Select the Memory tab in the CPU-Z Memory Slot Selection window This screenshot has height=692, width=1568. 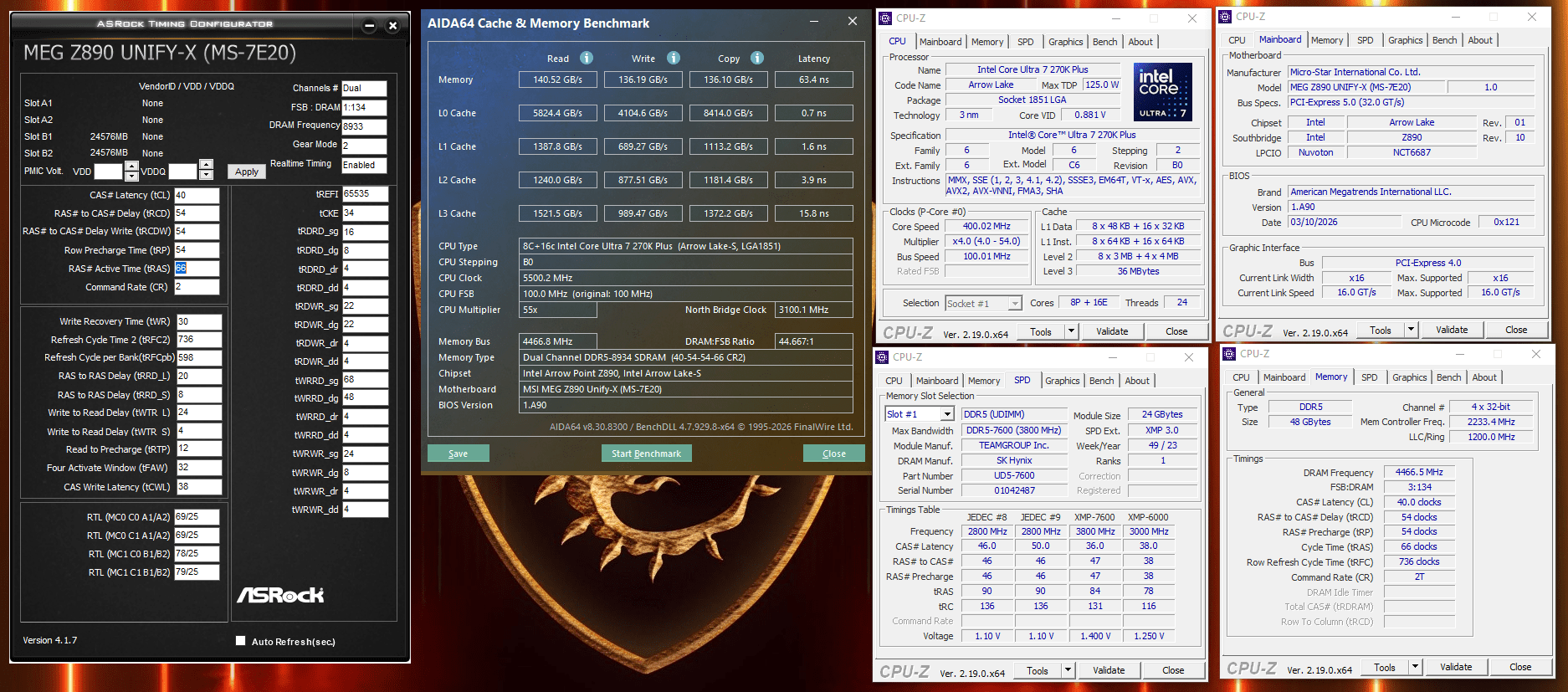pyautogui.click(x=984, y=381)
